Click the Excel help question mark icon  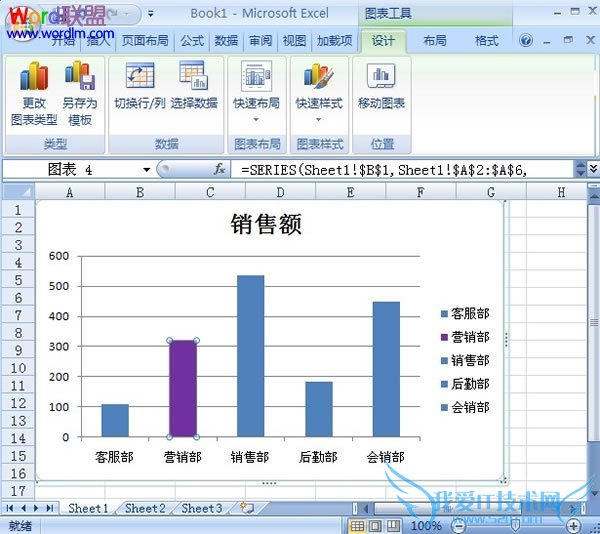click(x=526, y=40)
